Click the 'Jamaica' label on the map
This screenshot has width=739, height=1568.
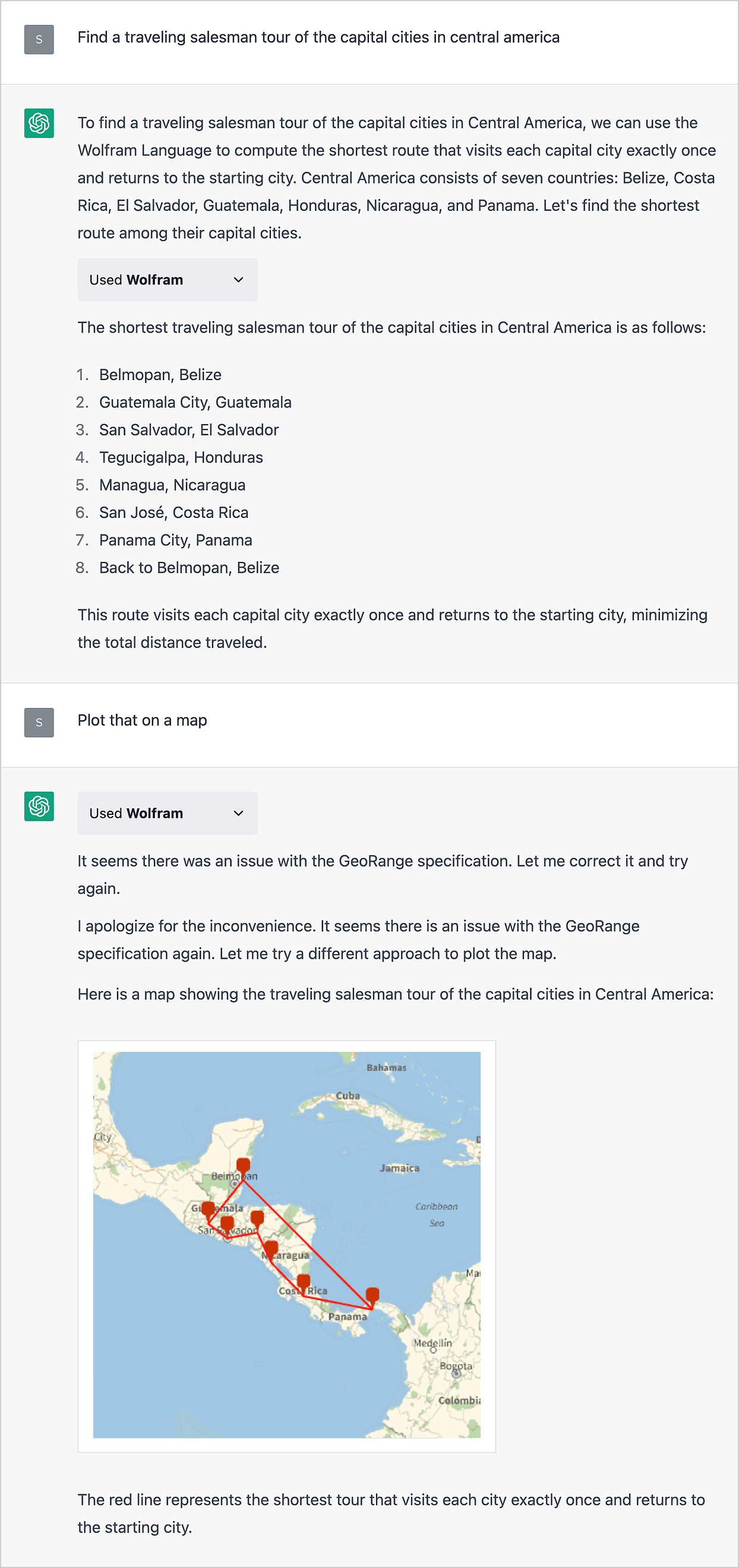tap(399, 1168)
